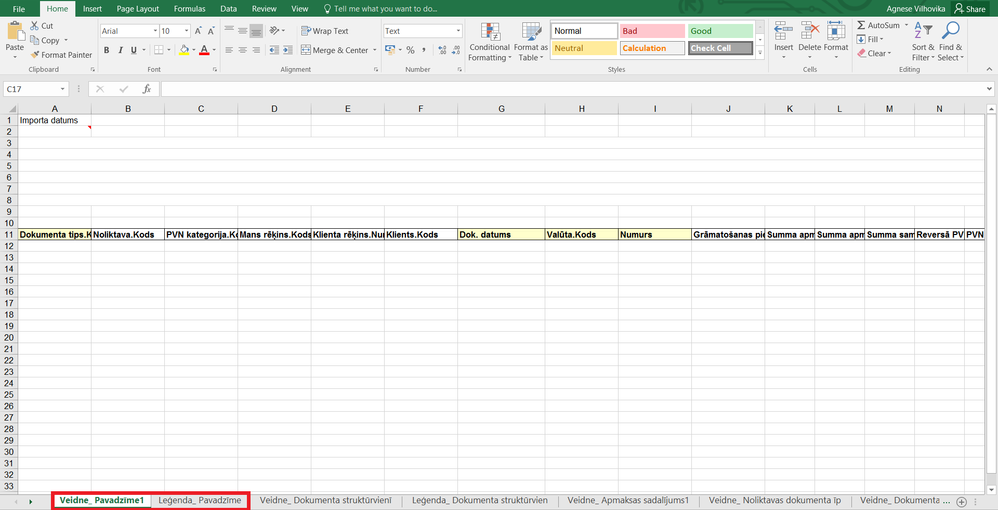Apply the percent style
Screen dimensions: 998x510
pos(411,50)
